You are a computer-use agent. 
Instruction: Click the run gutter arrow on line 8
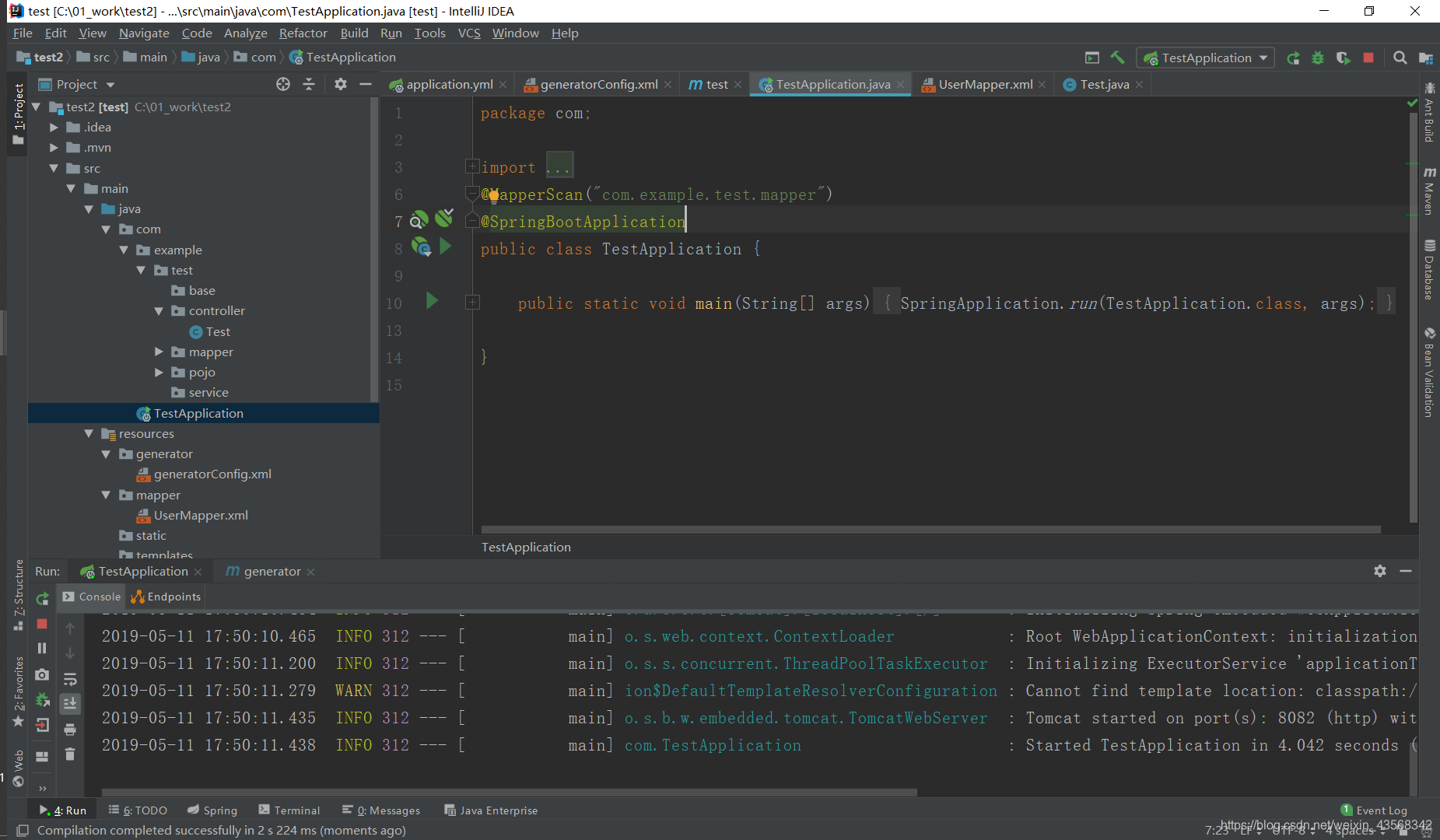pyautogui.click(x=445, y=247)
